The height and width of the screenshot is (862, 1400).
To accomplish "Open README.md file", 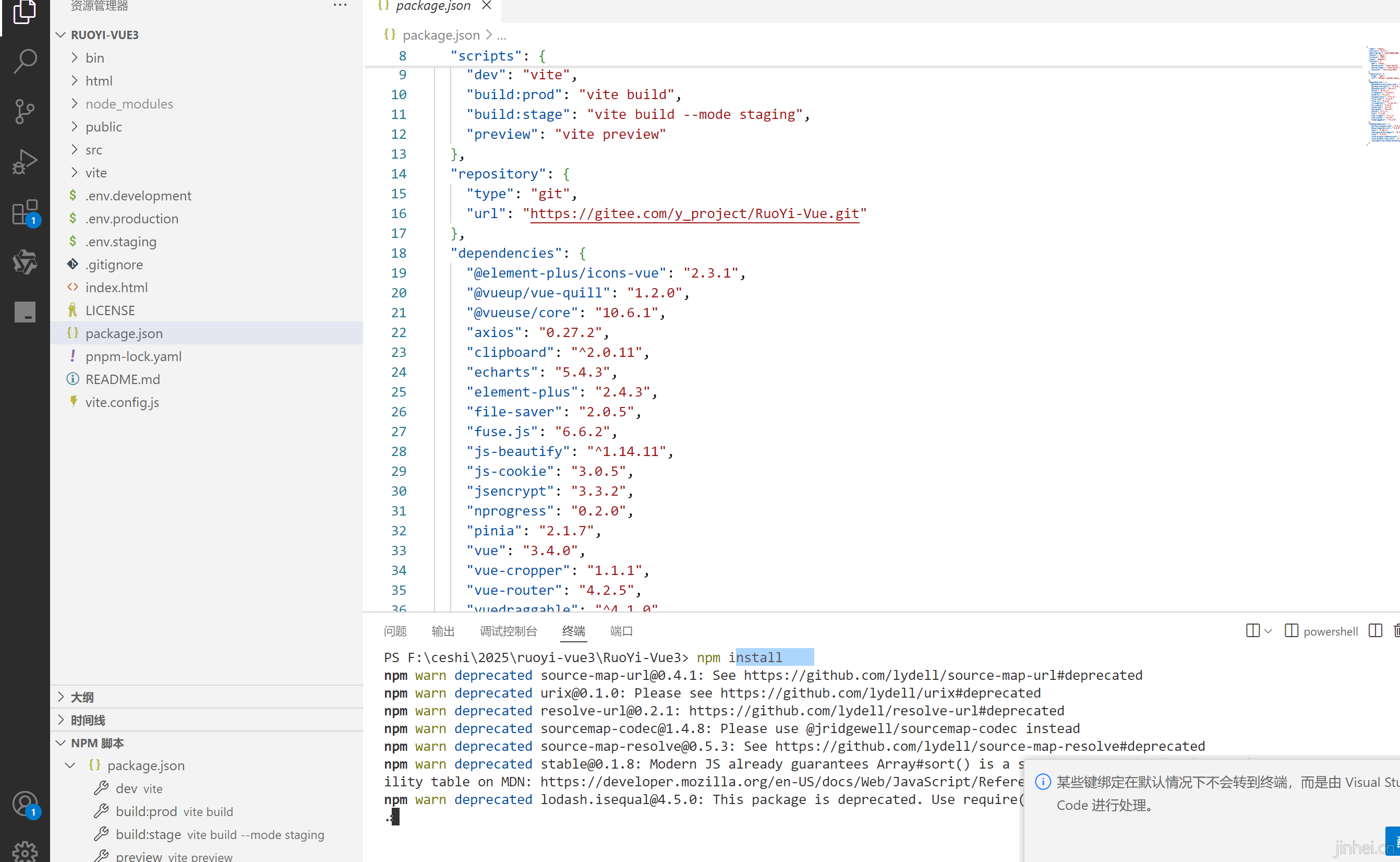I will point(123,379).
